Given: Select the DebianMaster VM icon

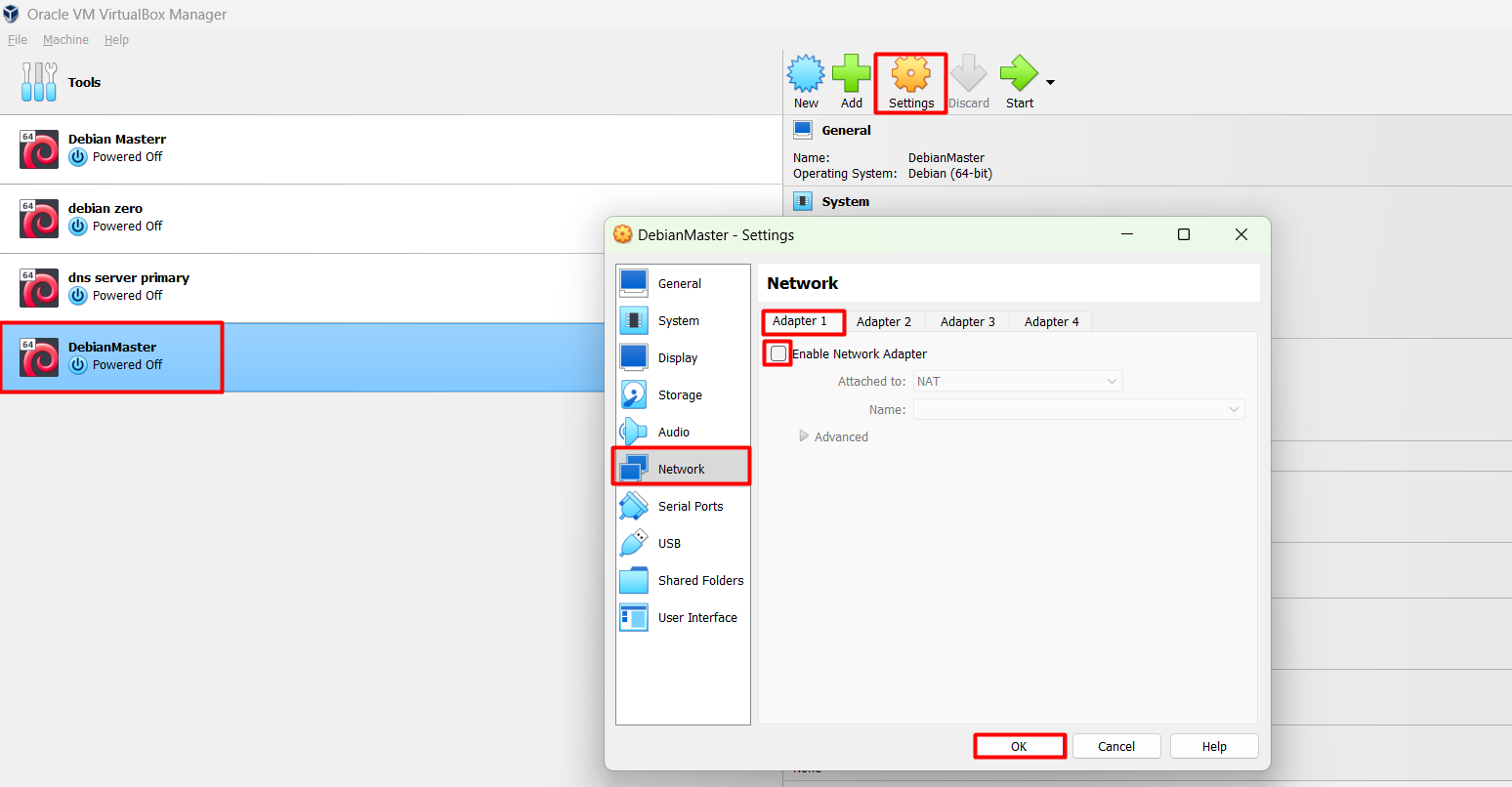Looking at the screenshot, I should pos(39,357).
